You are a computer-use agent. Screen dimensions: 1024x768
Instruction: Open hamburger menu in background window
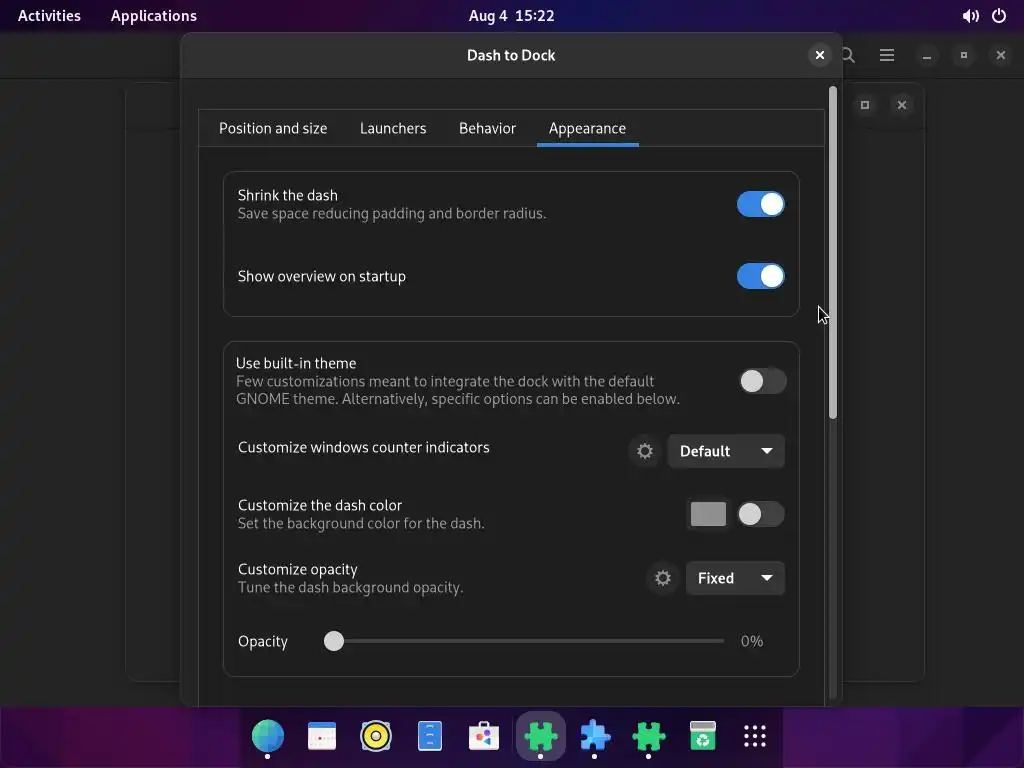(887, 55)
